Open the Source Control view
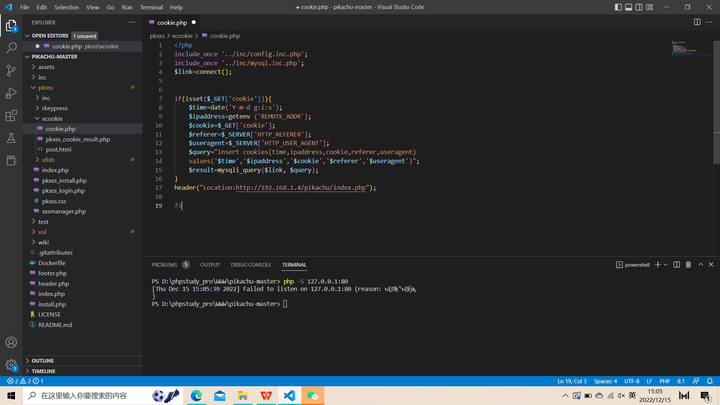720x405 pixels. pos(11,70)
